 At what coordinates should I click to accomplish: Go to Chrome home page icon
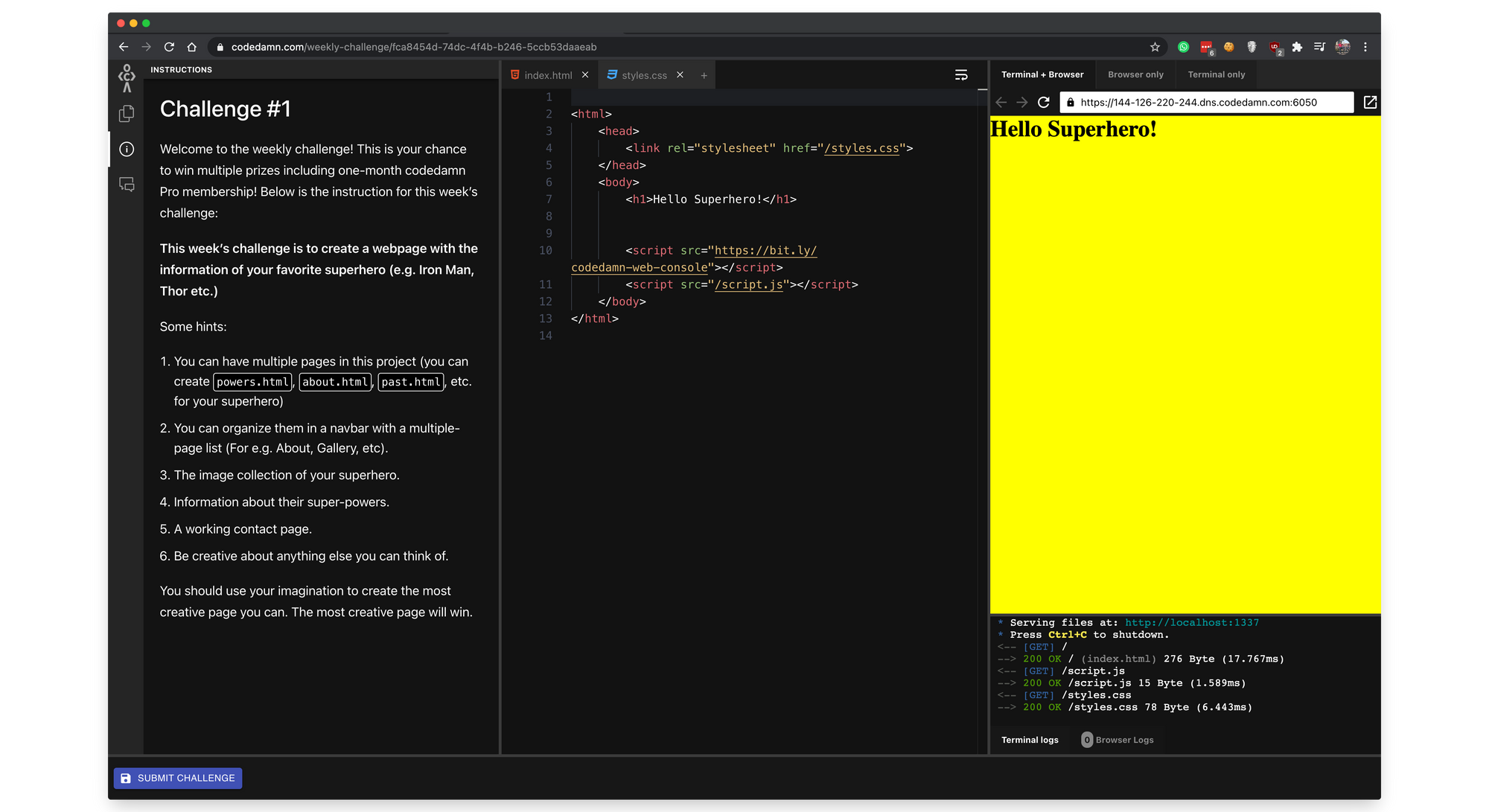coord(192,47)
